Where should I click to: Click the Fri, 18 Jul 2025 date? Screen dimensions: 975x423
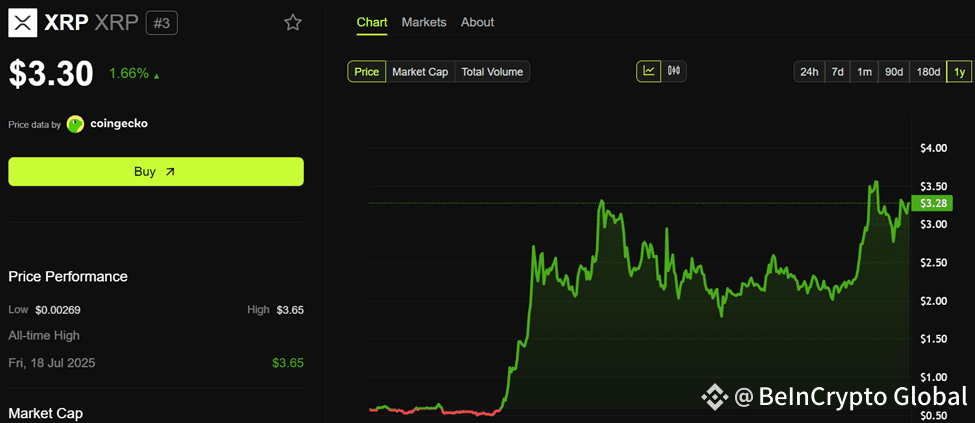click(52, 363)
